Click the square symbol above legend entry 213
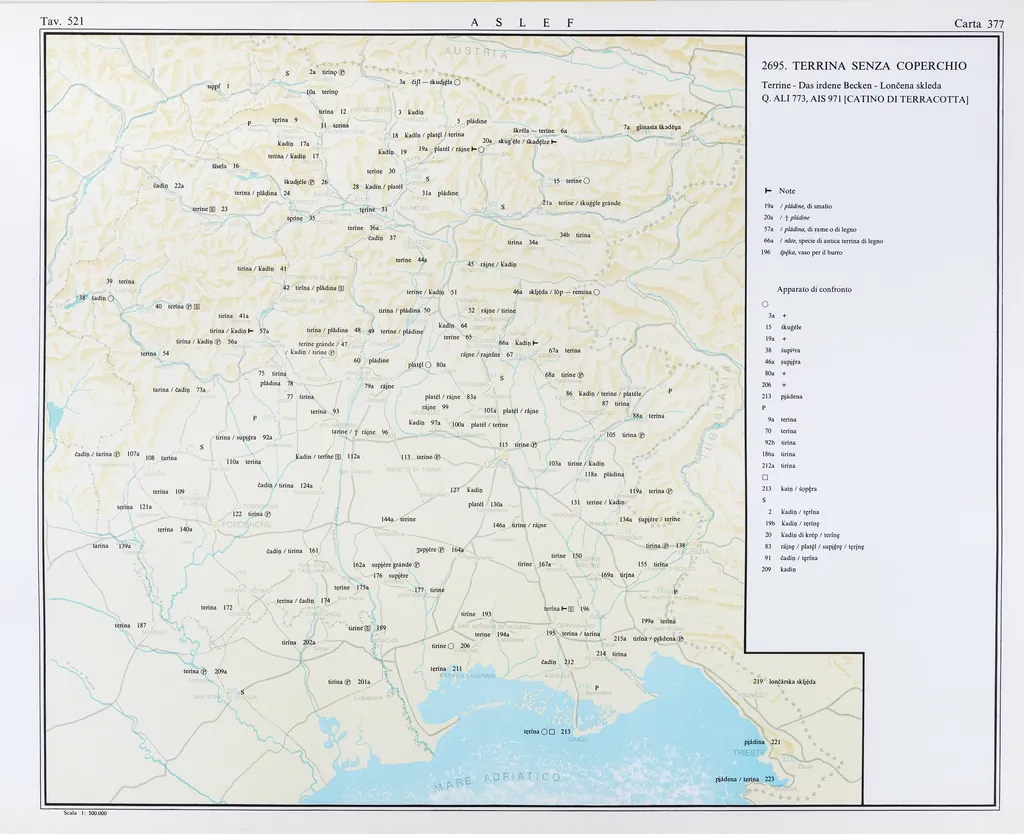The image size is (1024, 834). point(765,477)
